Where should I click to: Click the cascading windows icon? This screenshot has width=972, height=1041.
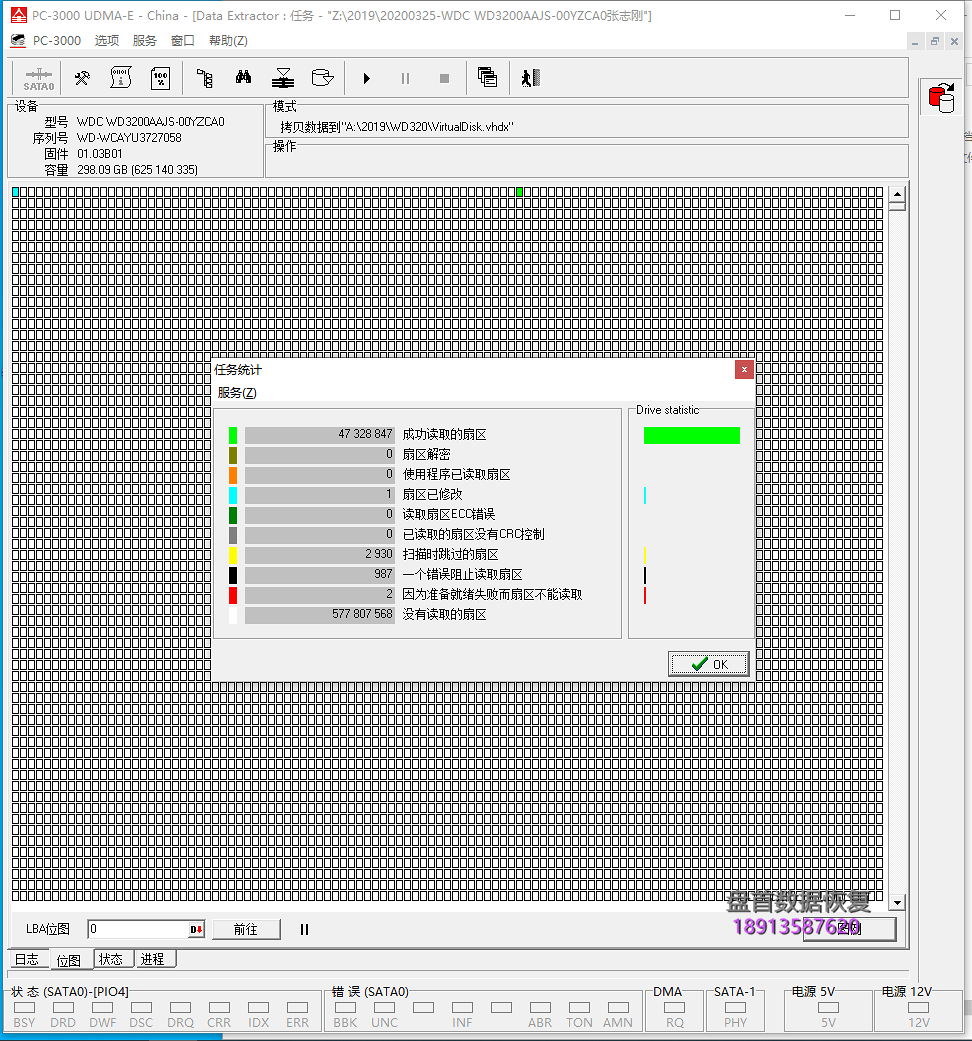click(487, 78)
